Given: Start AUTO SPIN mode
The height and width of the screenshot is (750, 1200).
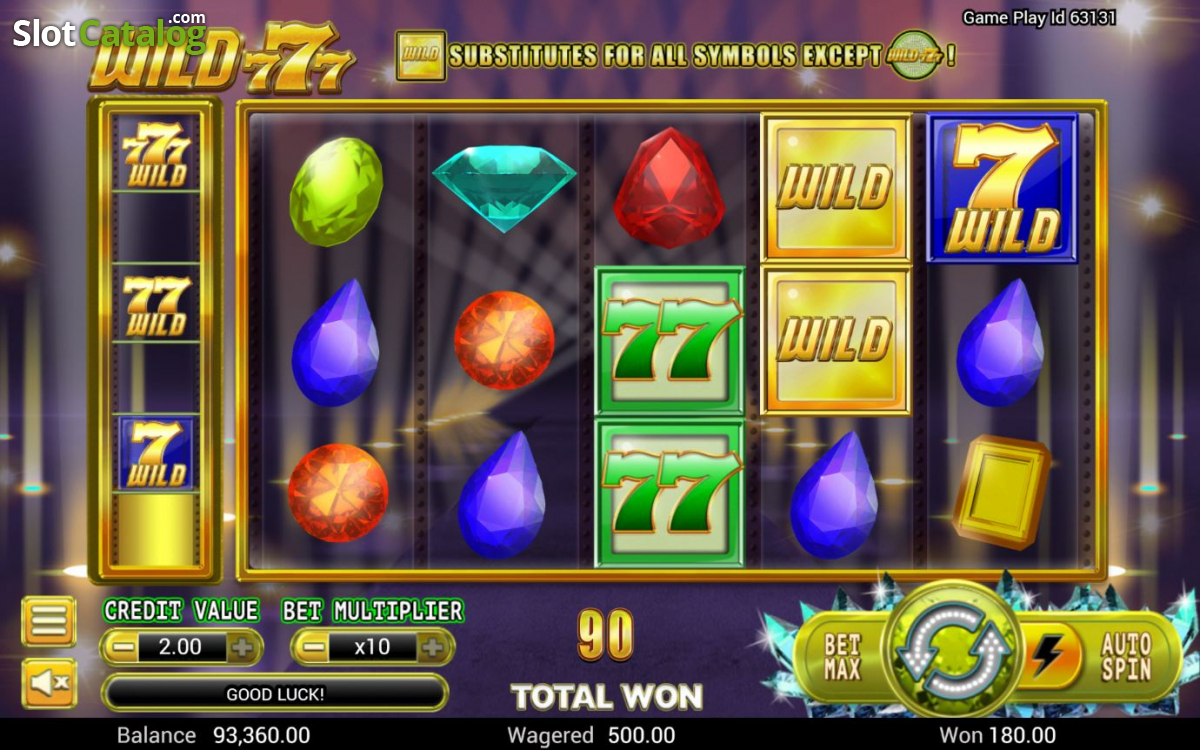Looking at the screenshot, I should (1126, 656).
